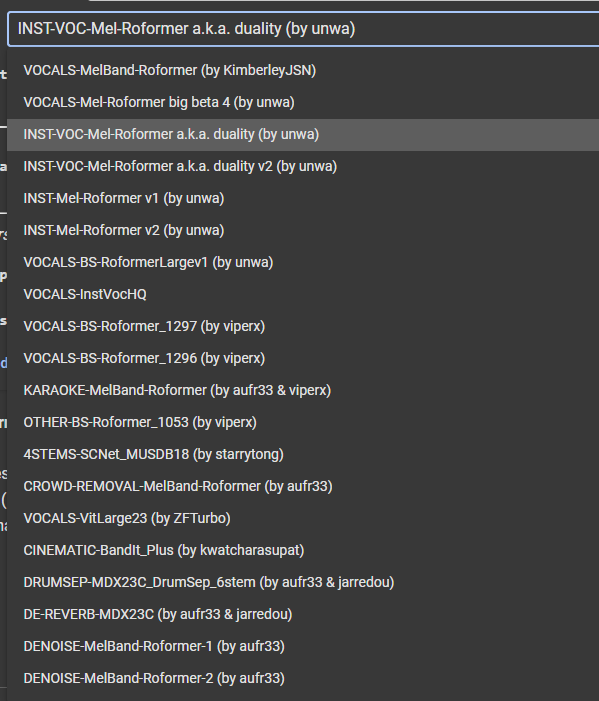Click the model dropdown input field
Viewport: 599px width, 701px height.
(x=303, y=29)
